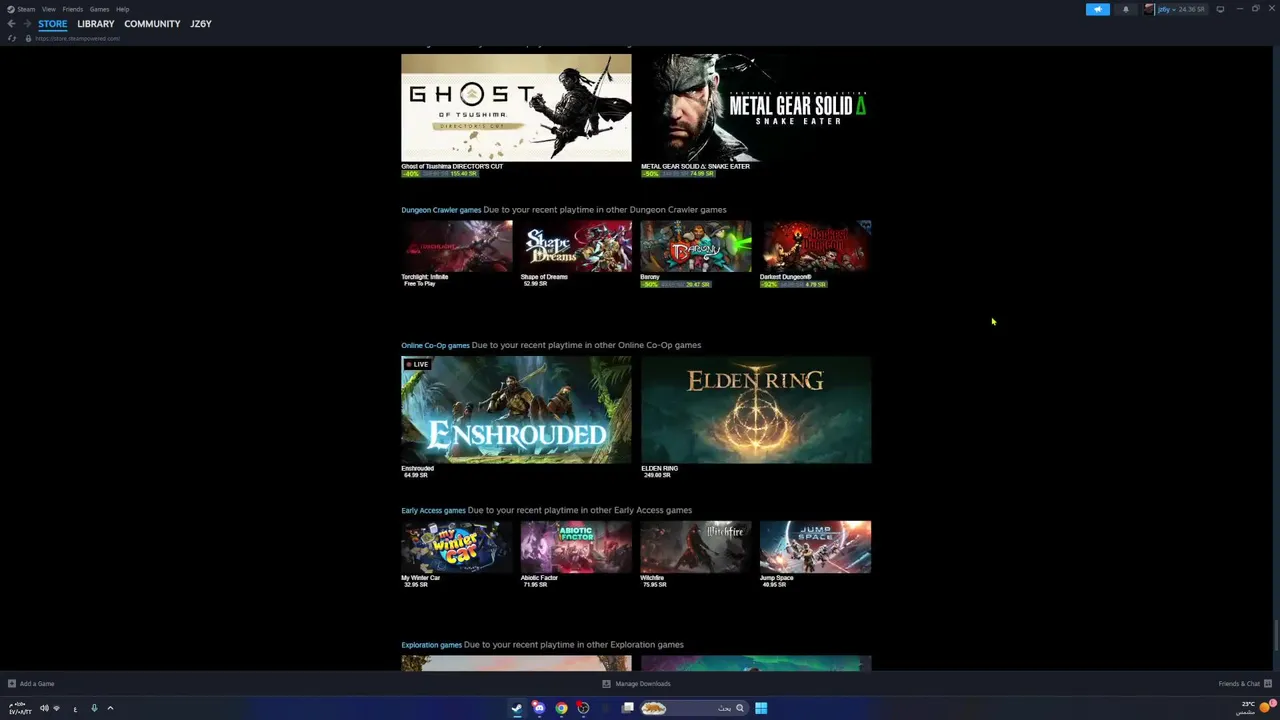Open Ghost of Tsushima Director's Cut banner
Screen dimensions: 1280x720
516,108
